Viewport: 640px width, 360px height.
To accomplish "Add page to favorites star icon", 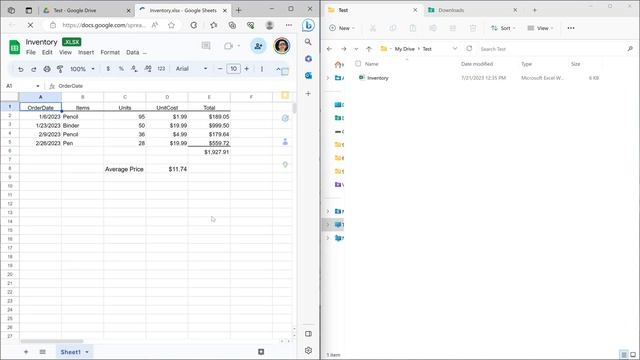I will pos(171,25).
